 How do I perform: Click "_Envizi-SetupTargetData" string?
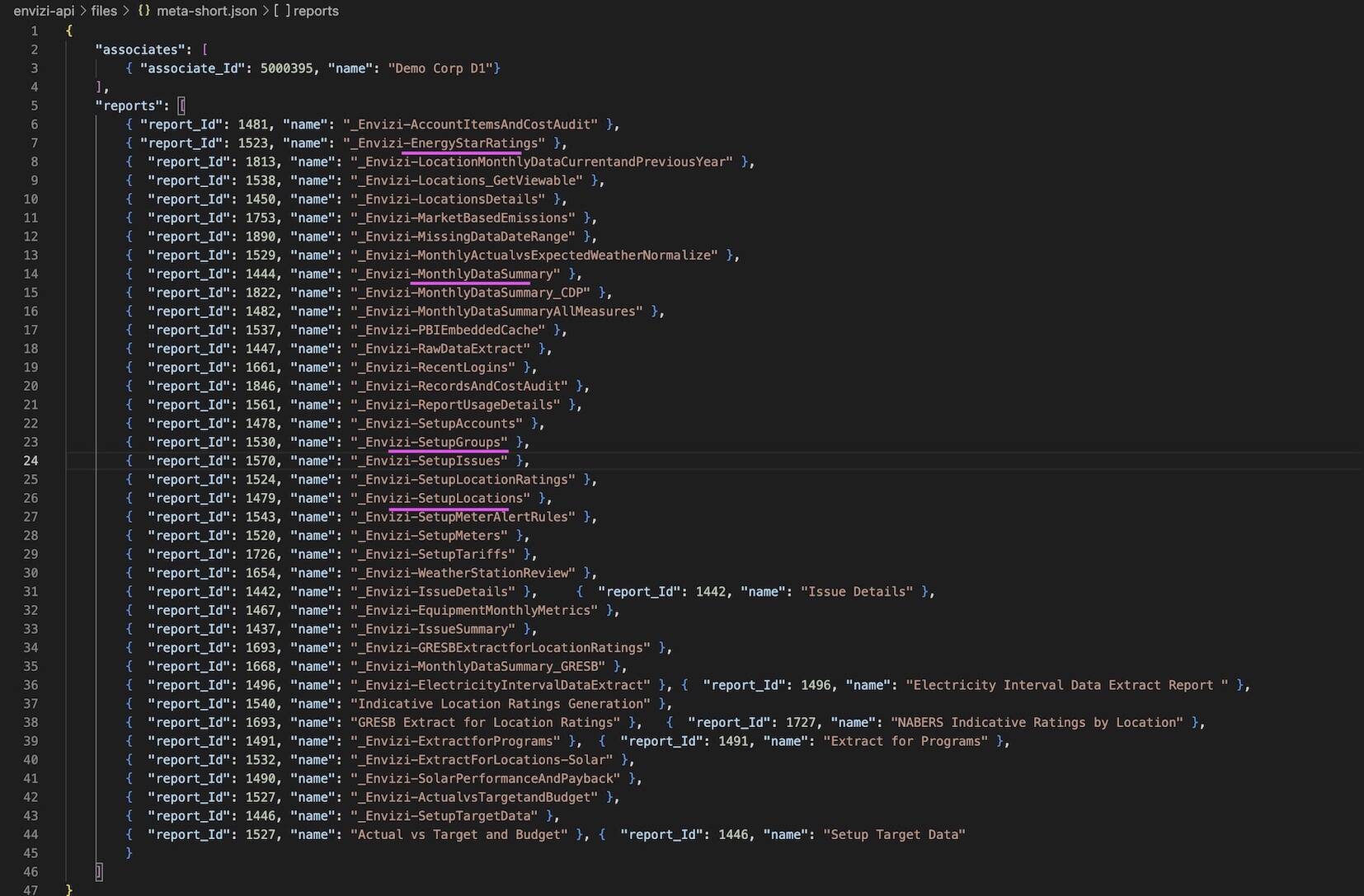(444, 816)
